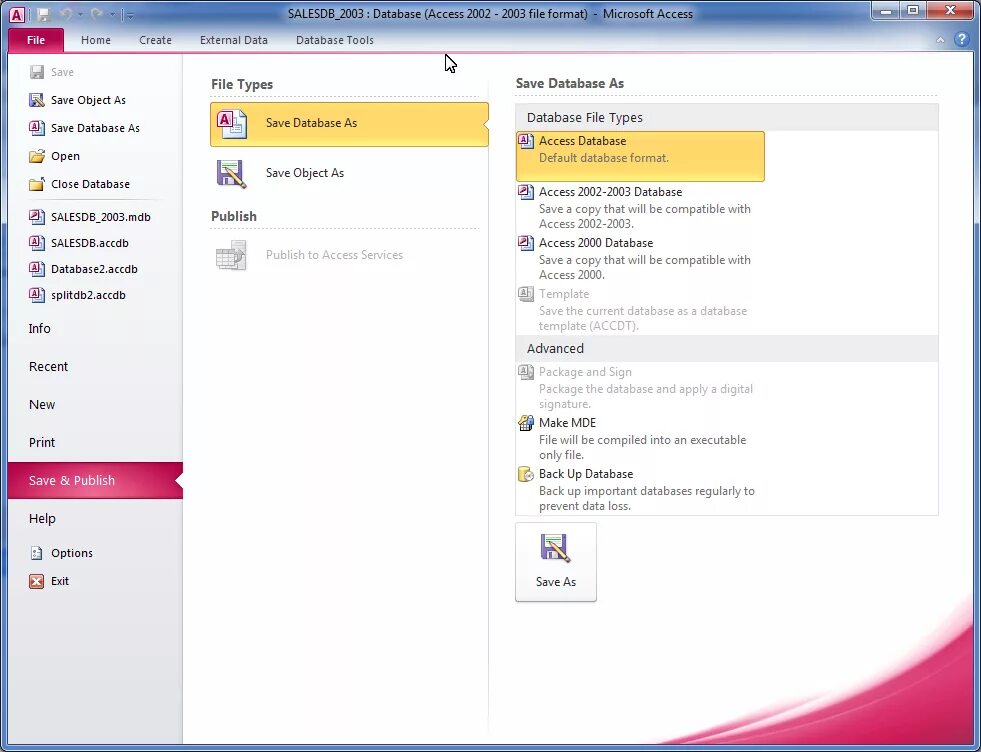Click the Save As button
This screenshot has height=752, width=981.
point(556,562)
